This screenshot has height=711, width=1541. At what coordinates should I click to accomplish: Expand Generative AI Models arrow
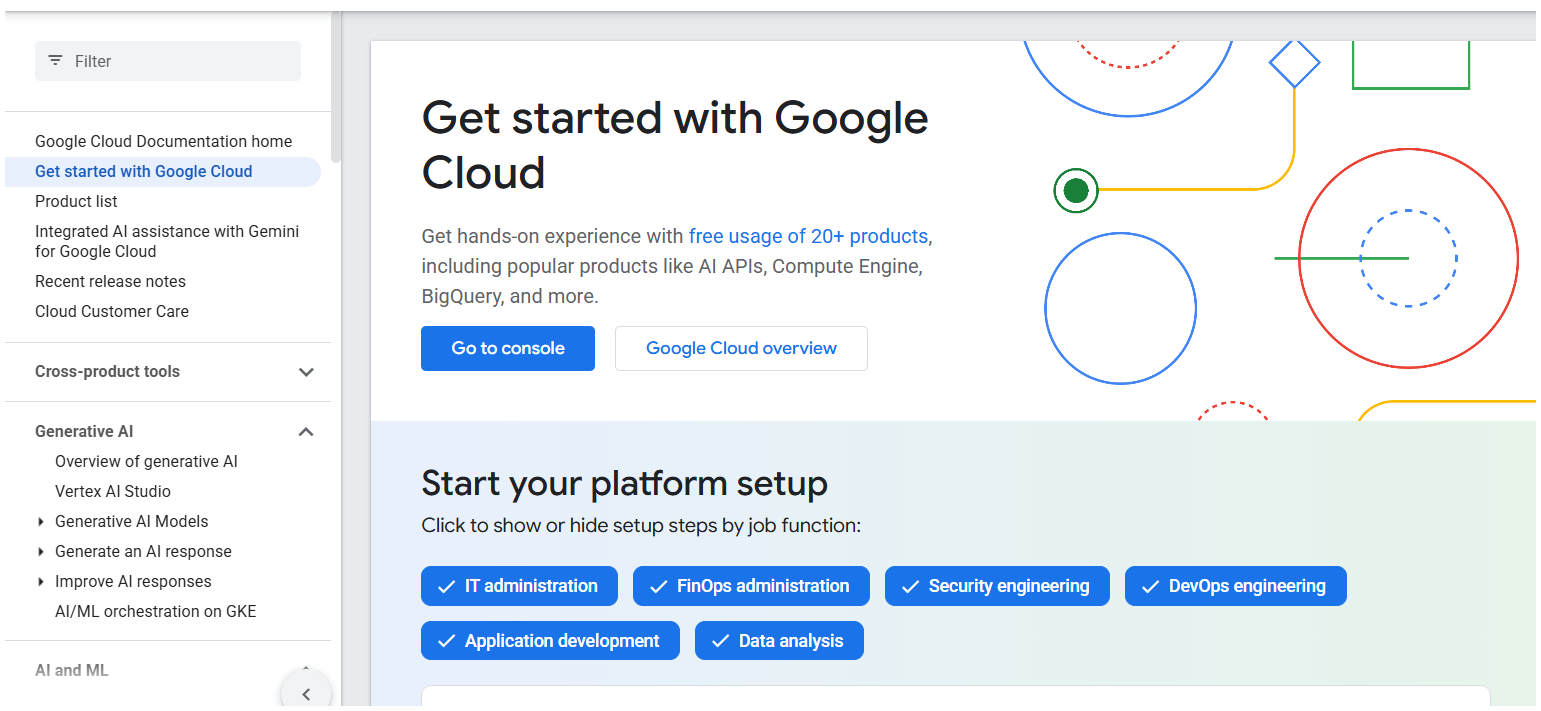tap(41, 521)
